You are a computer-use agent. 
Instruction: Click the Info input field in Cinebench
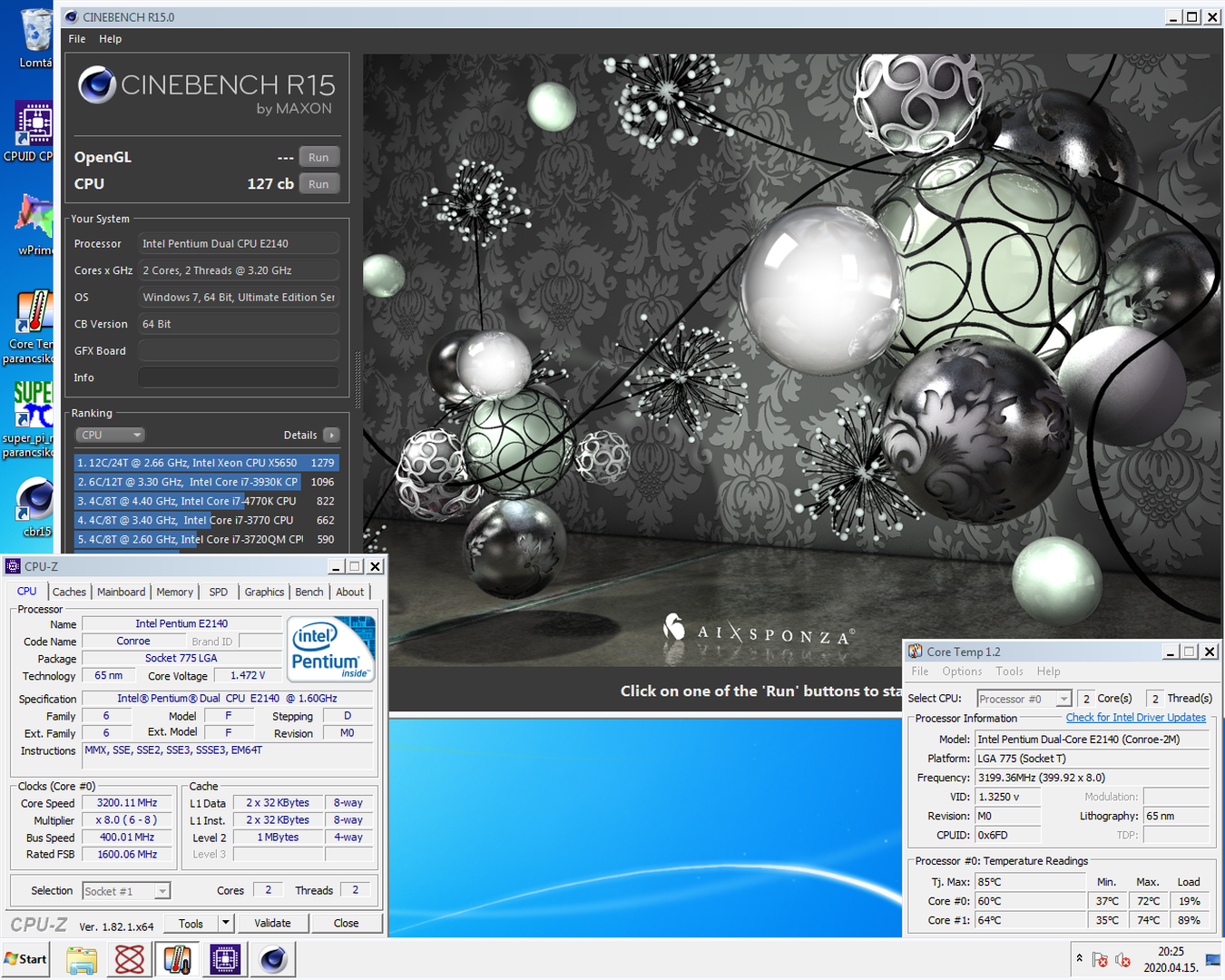coord(239,377)
